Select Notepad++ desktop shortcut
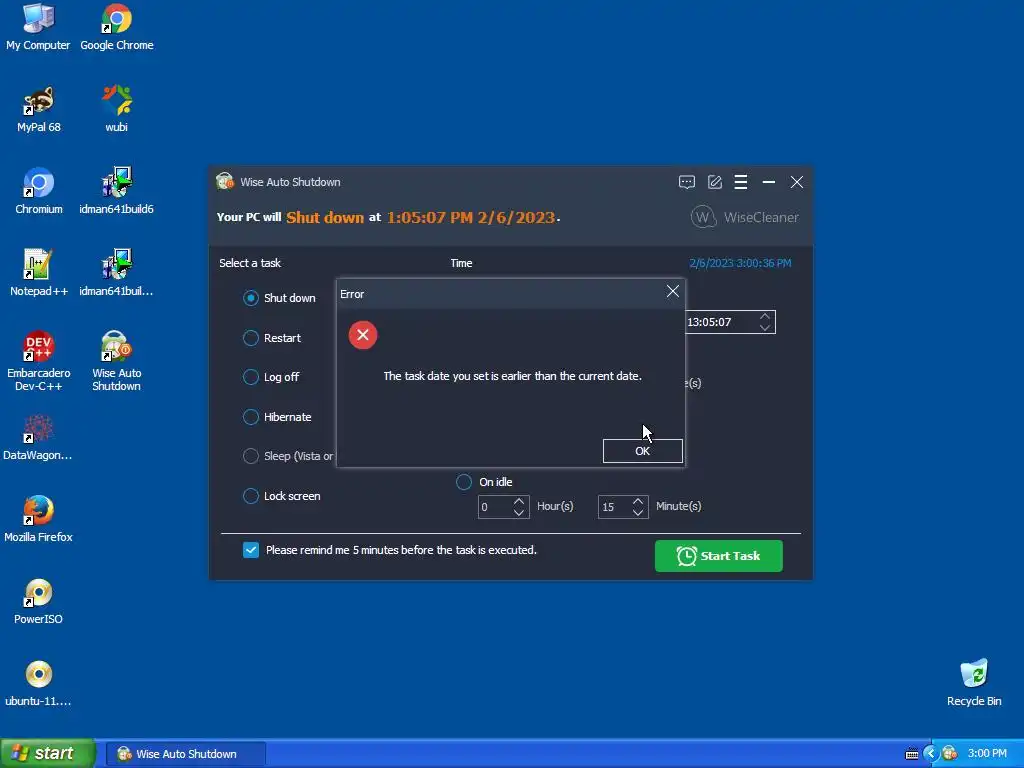The width and height of the screenshot is (1024, 768). tap(39, 273)
